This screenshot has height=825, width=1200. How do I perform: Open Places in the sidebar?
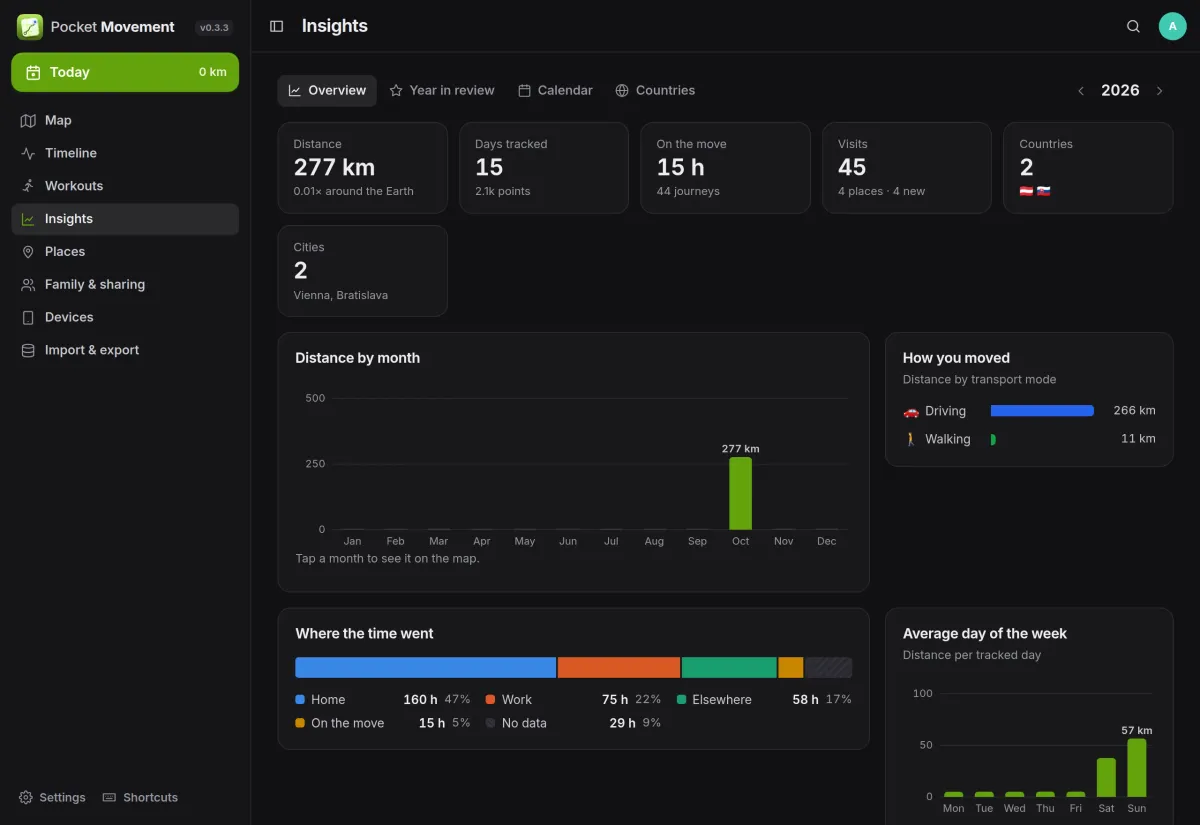pos(125,252)
